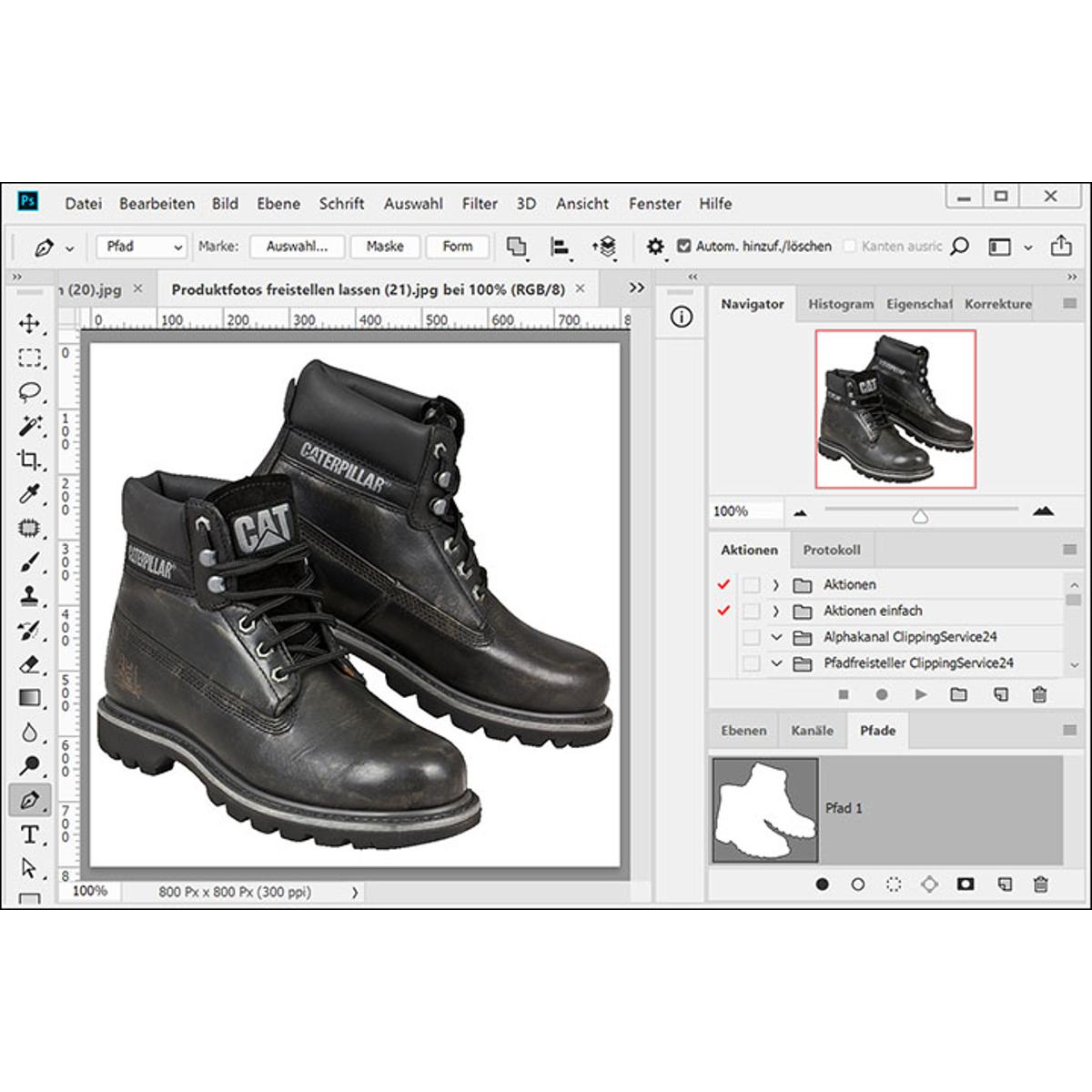Screen dimensions: 1092x1092
Task: Collapse Pfadfreisteller ClippingService24 folder
Action: (x=776, y=663)
